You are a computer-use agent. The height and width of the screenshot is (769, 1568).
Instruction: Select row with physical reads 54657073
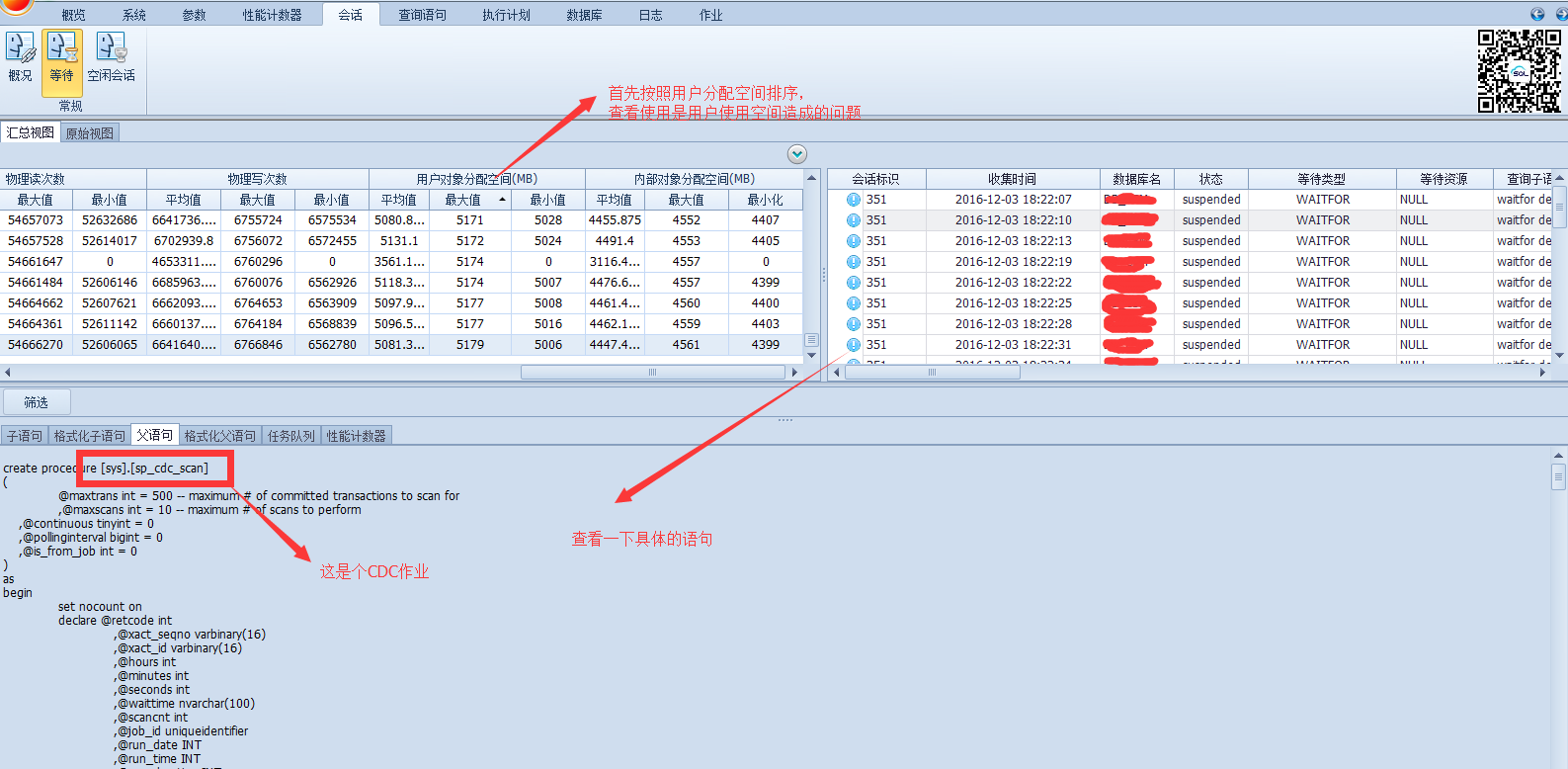[401, 220]
